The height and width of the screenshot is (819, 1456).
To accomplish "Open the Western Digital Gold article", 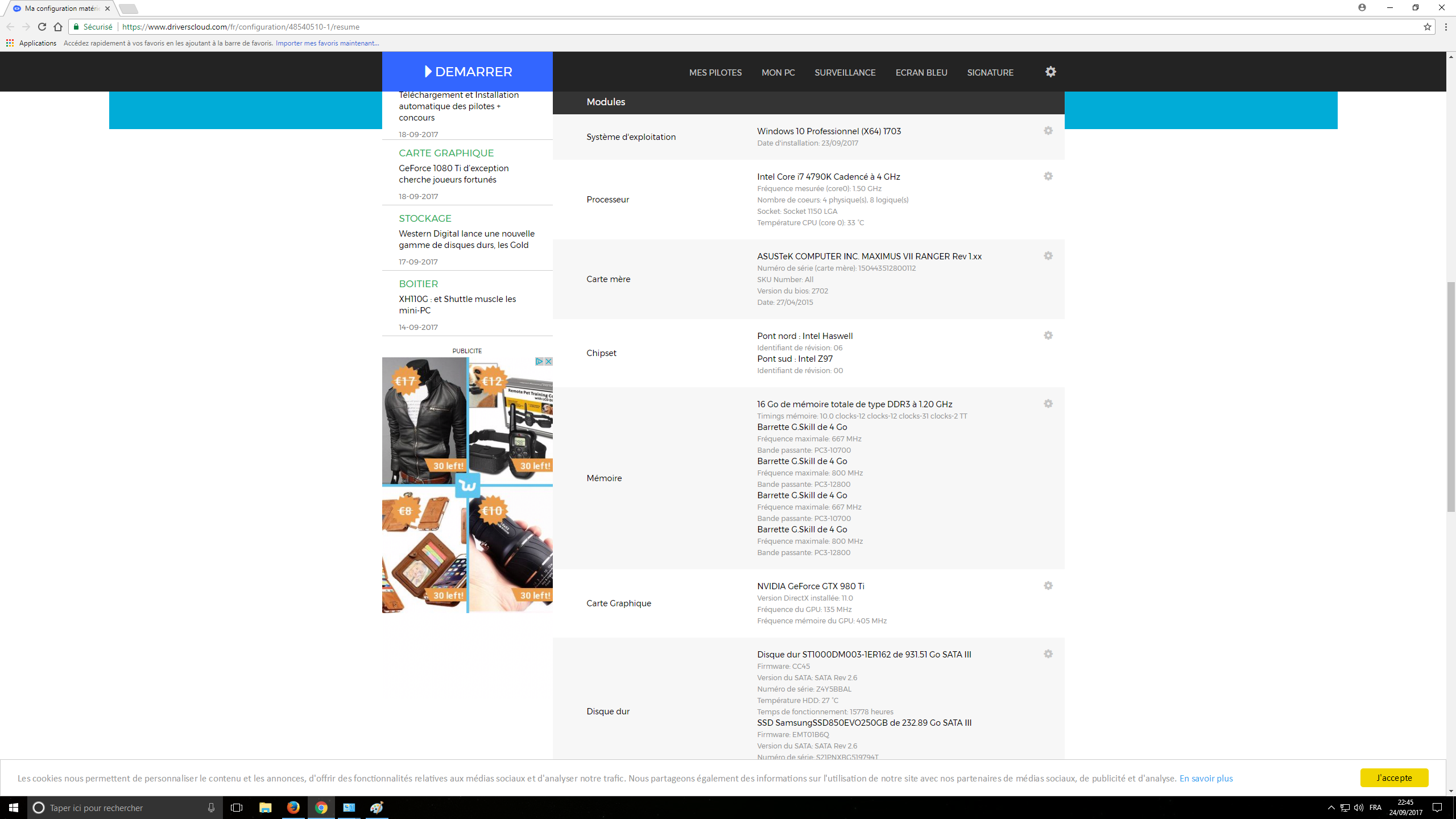I will coord(466,239).
